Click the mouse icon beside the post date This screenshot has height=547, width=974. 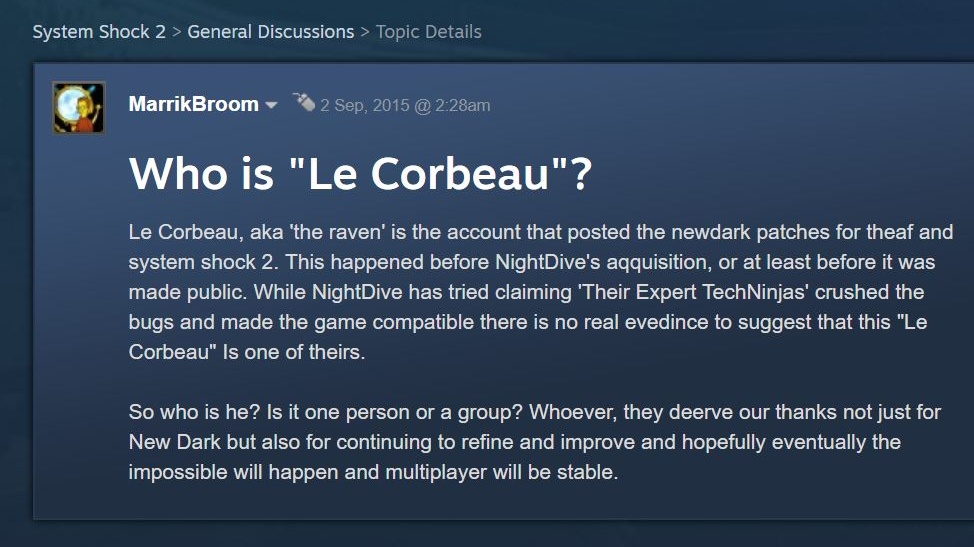coord(303,102)
